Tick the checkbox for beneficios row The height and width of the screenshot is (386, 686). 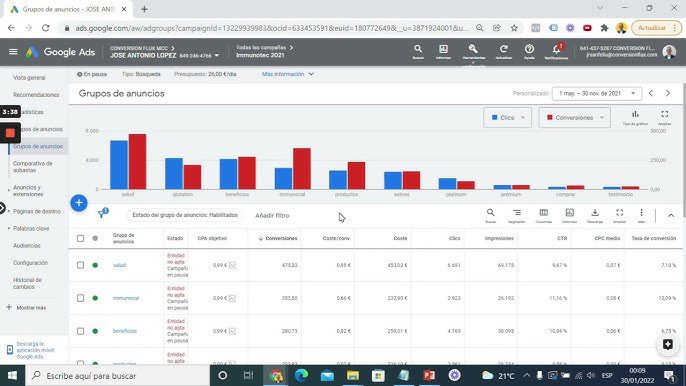click(80, 331)
